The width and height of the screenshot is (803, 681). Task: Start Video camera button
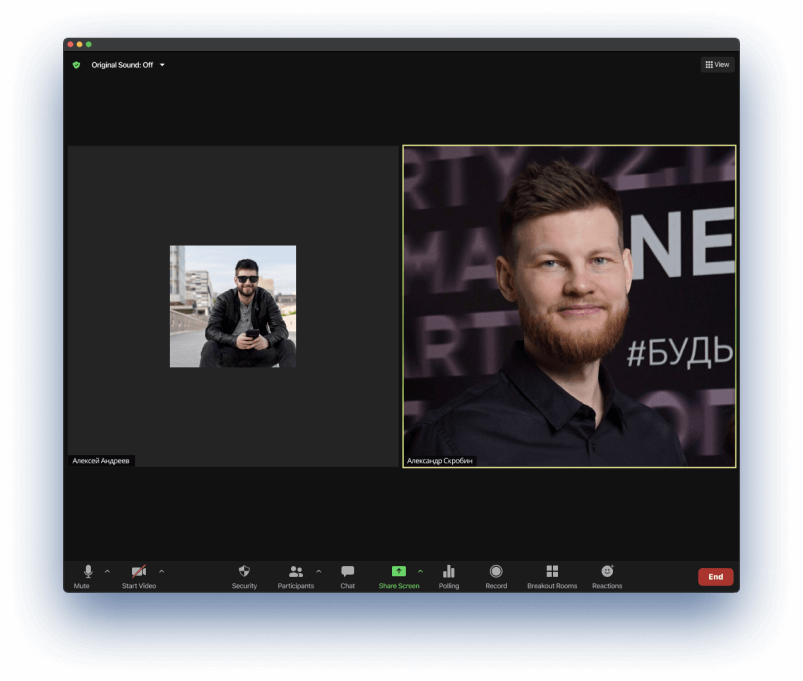pos(139,577)
